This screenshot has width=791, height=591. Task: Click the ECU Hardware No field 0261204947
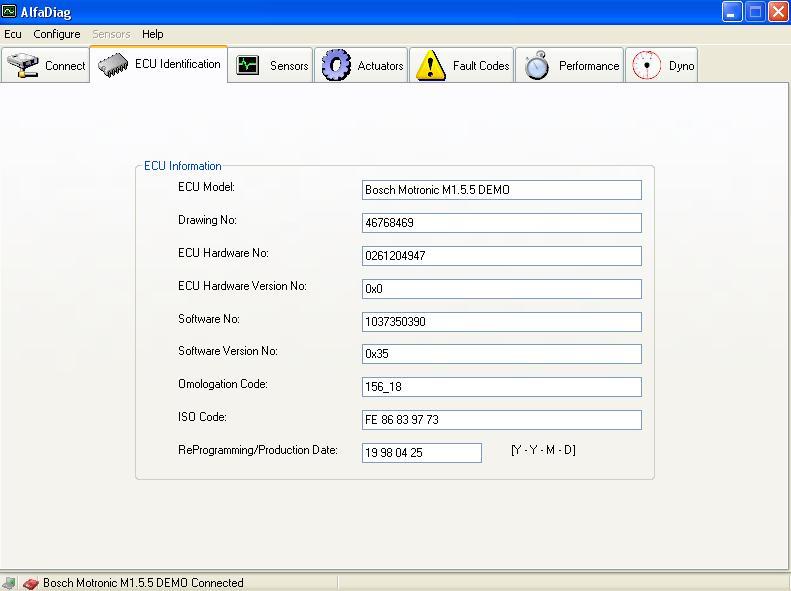tap(501, 256)
